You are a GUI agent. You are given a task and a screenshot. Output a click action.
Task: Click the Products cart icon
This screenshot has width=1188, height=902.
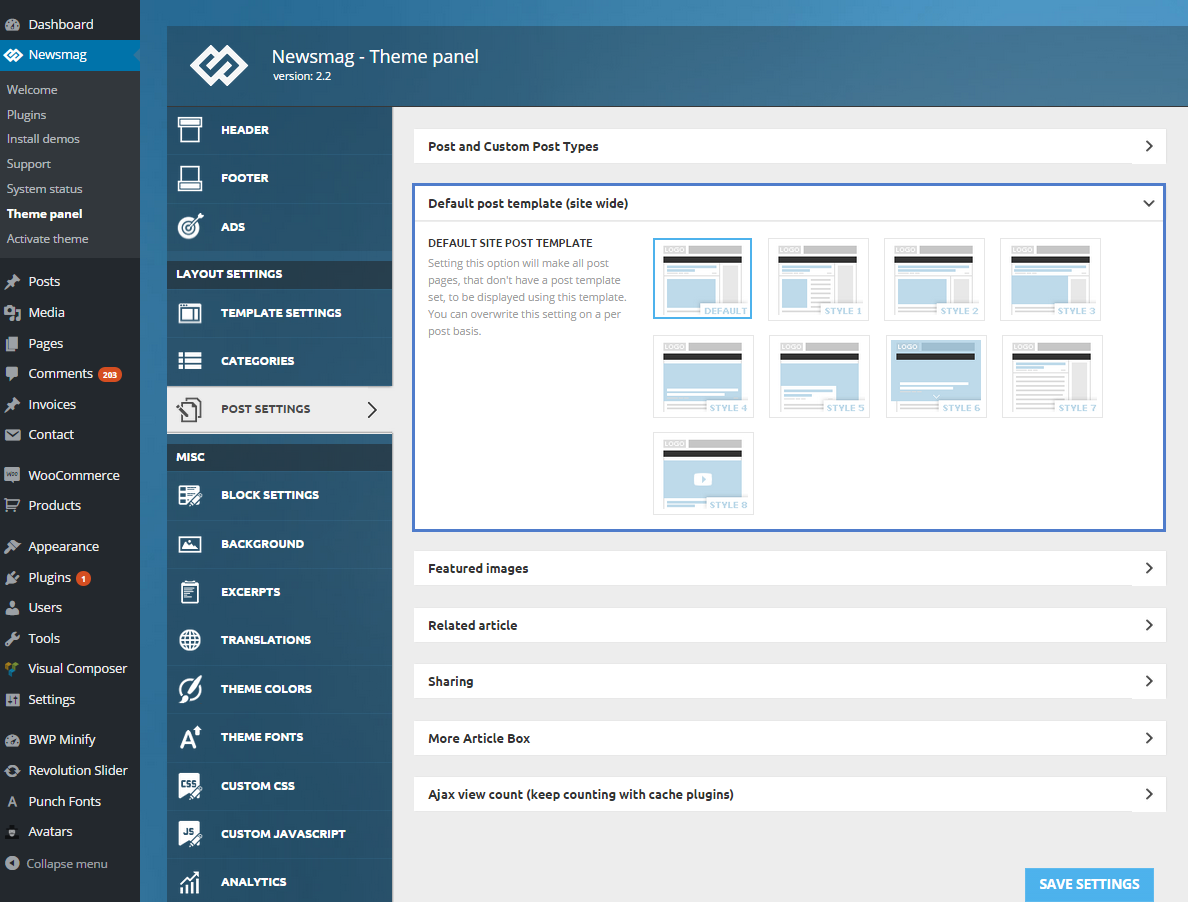[12, 505]
